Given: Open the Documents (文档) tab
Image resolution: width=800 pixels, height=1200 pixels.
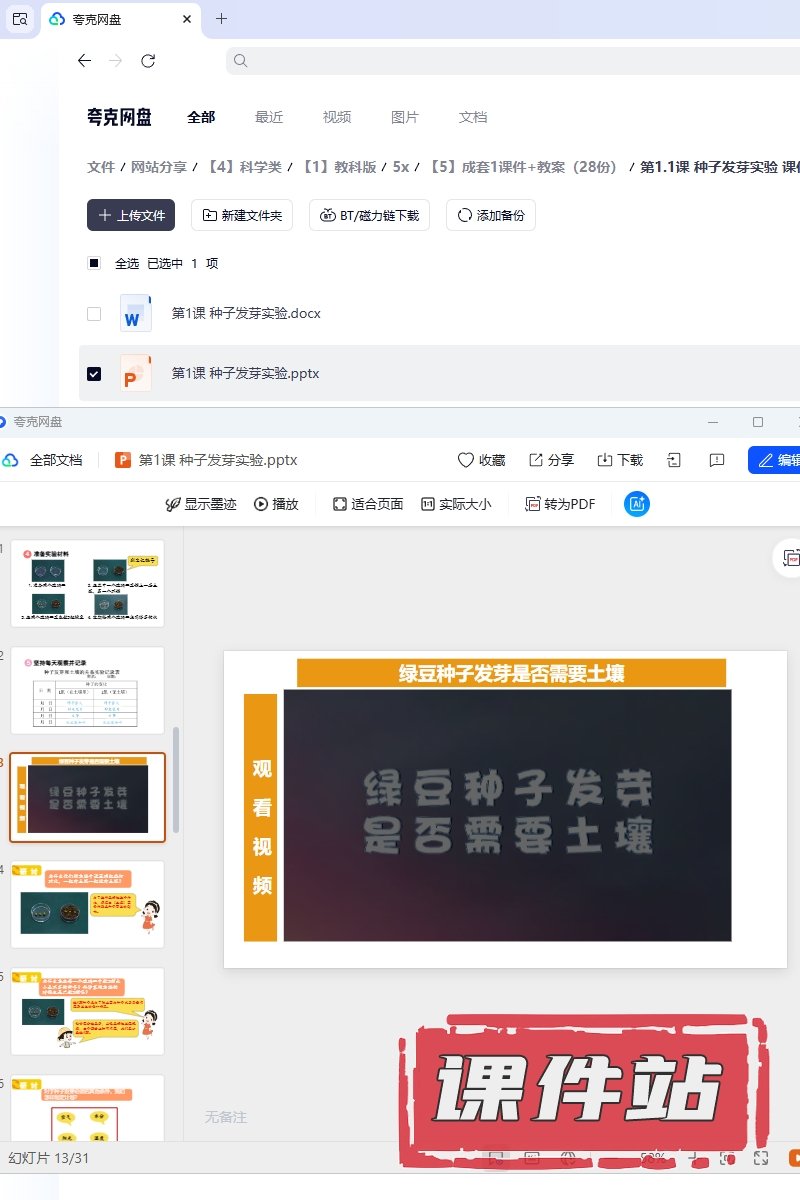Looking at the screenshot, I should (x=473, y=117).
